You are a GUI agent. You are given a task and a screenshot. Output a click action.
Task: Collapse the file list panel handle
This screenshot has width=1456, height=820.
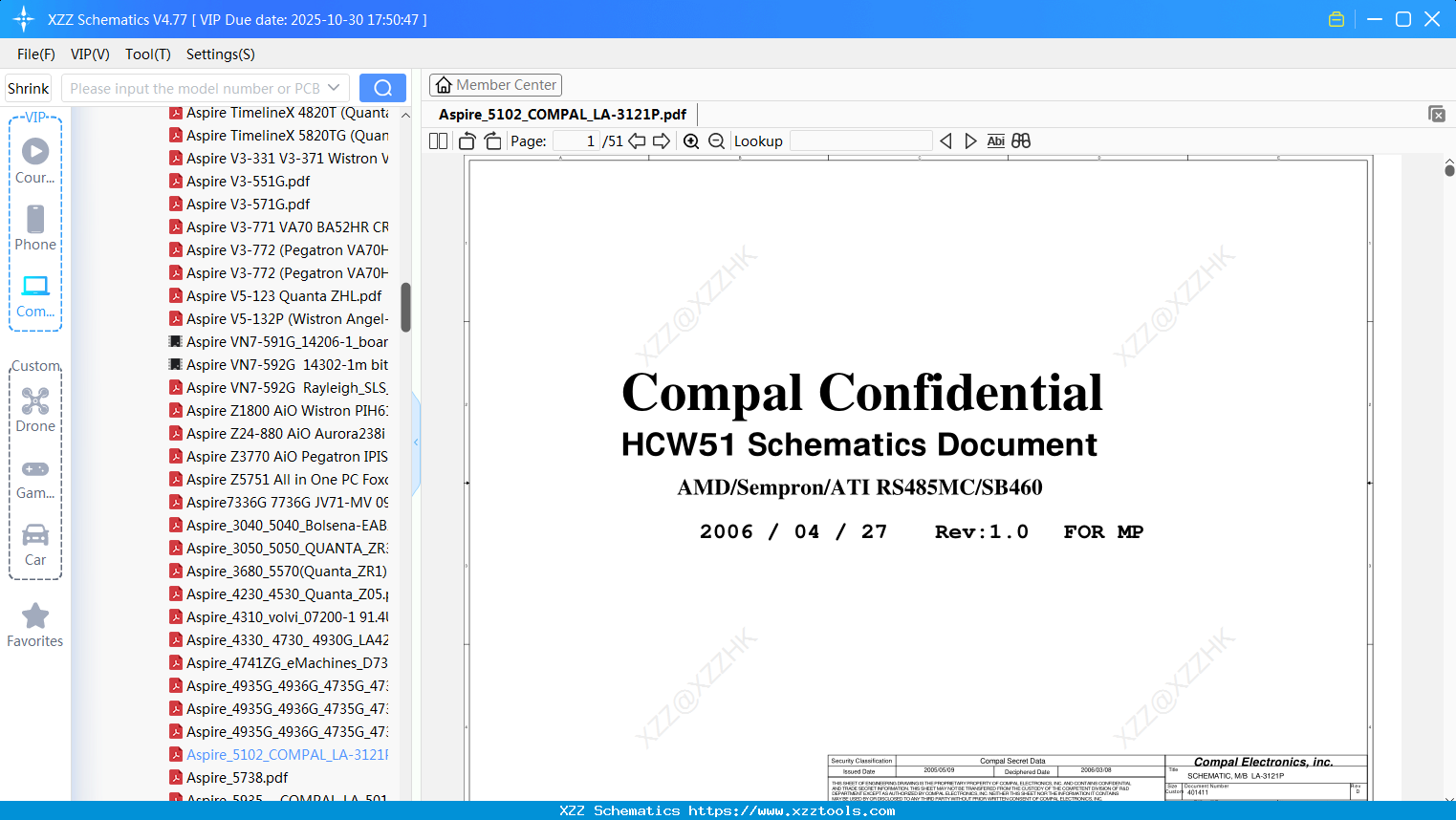[x=416, y=442]
